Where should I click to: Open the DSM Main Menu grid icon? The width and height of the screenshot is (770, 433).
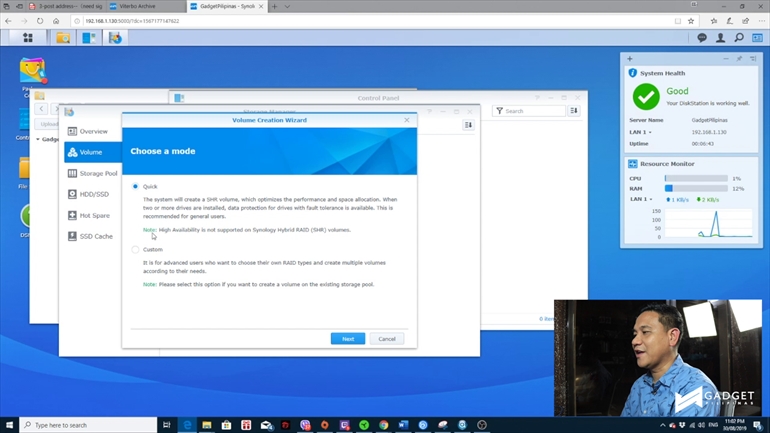(x=28, y=38)
